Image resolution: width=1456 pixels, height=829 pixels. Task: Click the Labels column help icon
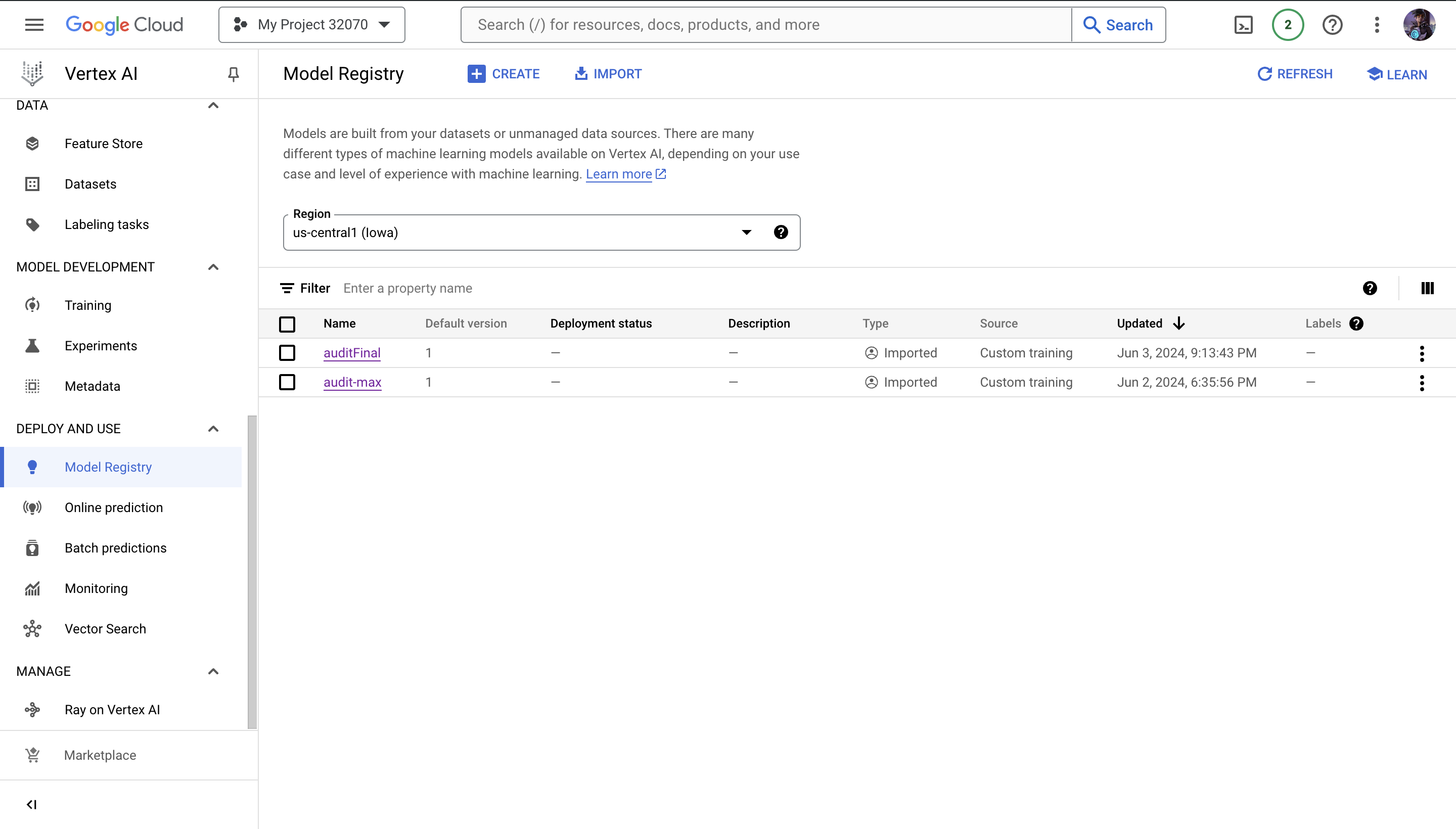click(x=1356, y=324)
